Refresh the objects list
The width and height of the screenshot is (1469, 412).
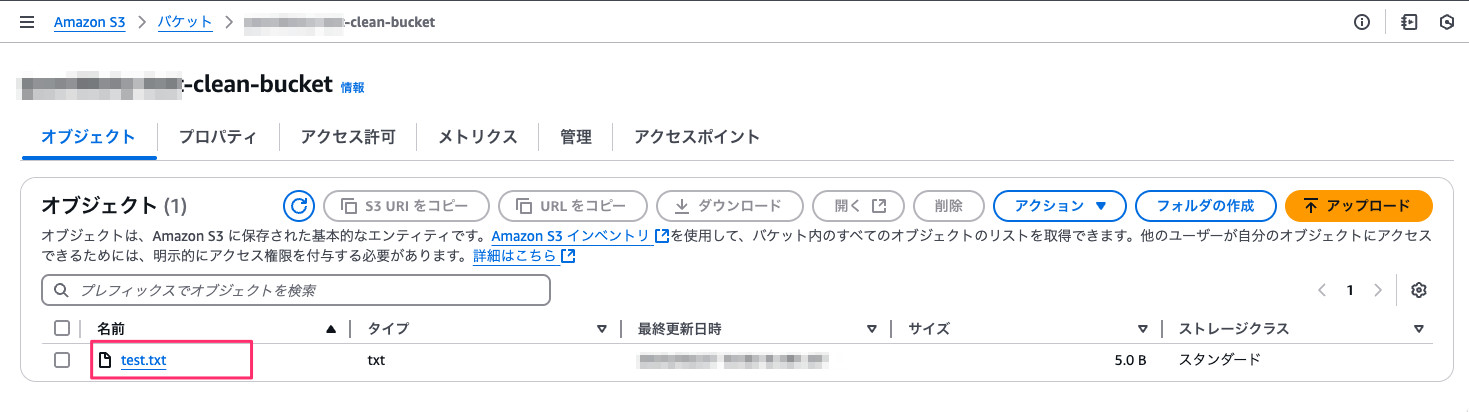(298, 206)
